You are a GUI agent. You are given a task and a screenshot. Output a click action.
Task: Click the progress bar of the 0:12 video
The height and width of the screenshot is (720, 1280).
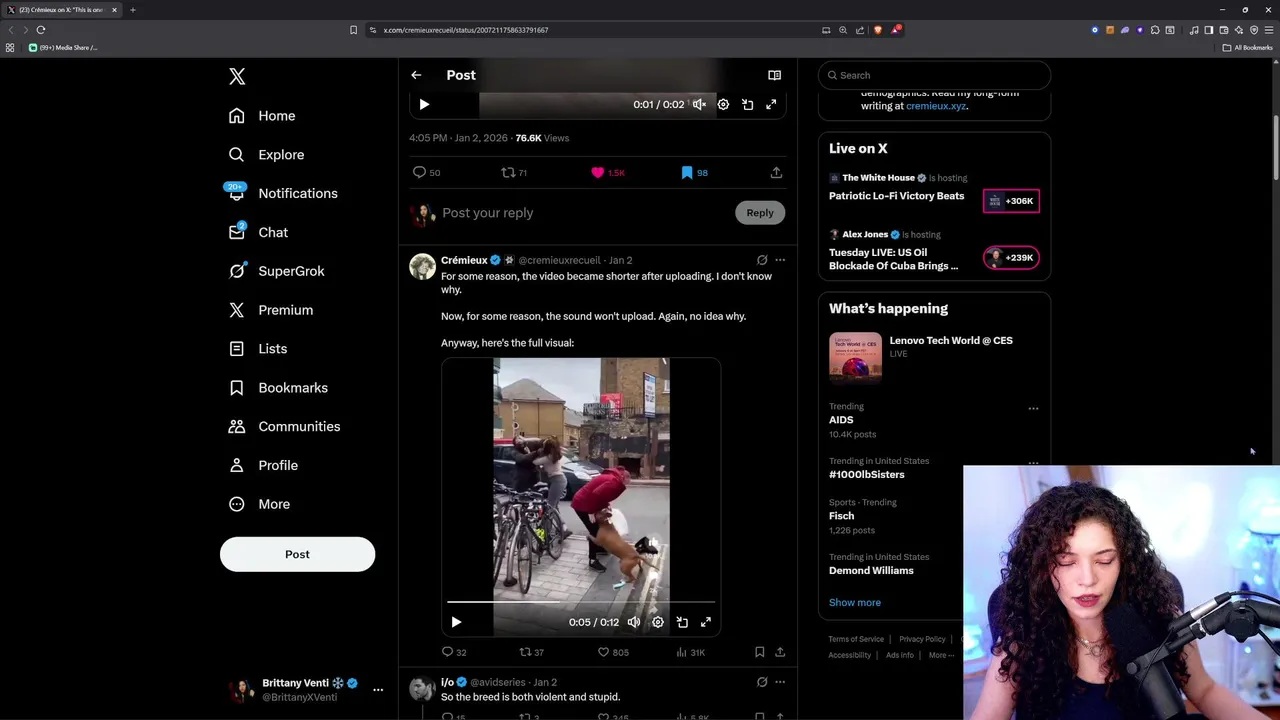(581, 602)
